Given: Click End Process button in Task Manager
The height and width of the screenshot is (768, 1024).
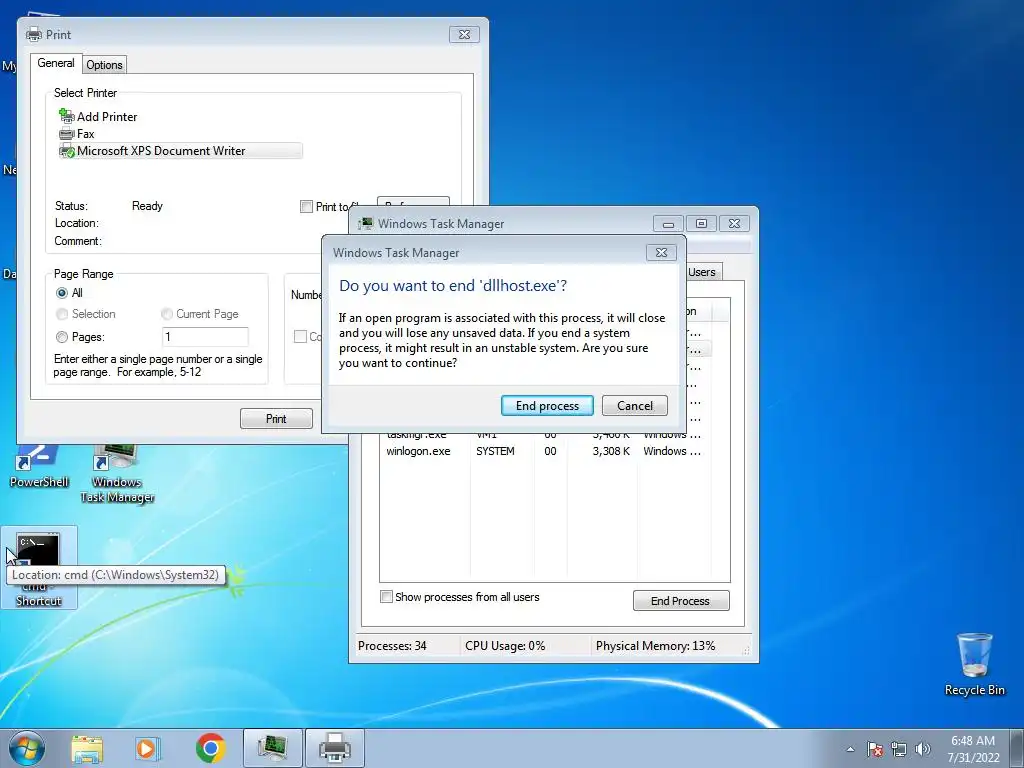Looking at the screenshot, I should click(680, 601).
